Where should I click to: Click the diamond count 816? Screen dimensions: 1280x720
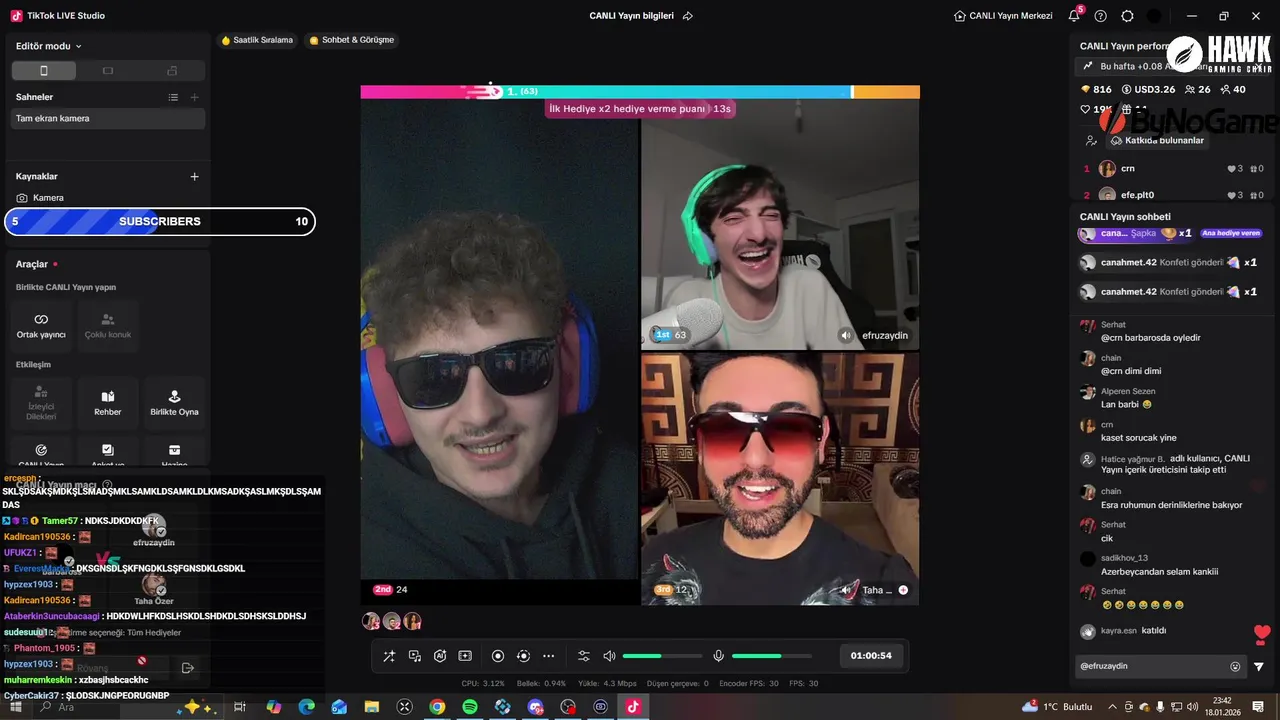click(x=1096, y=90)
